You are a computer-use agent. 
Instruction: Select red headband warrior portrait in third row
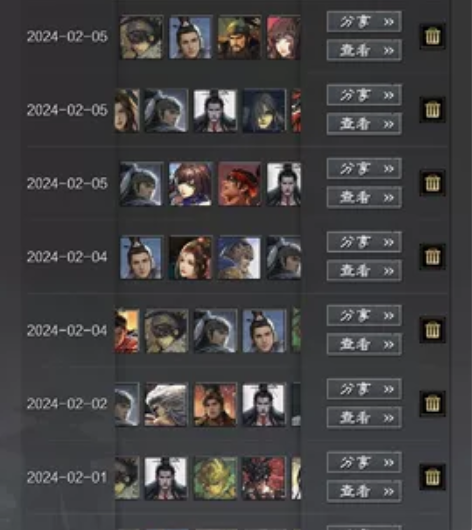point(239,184)
